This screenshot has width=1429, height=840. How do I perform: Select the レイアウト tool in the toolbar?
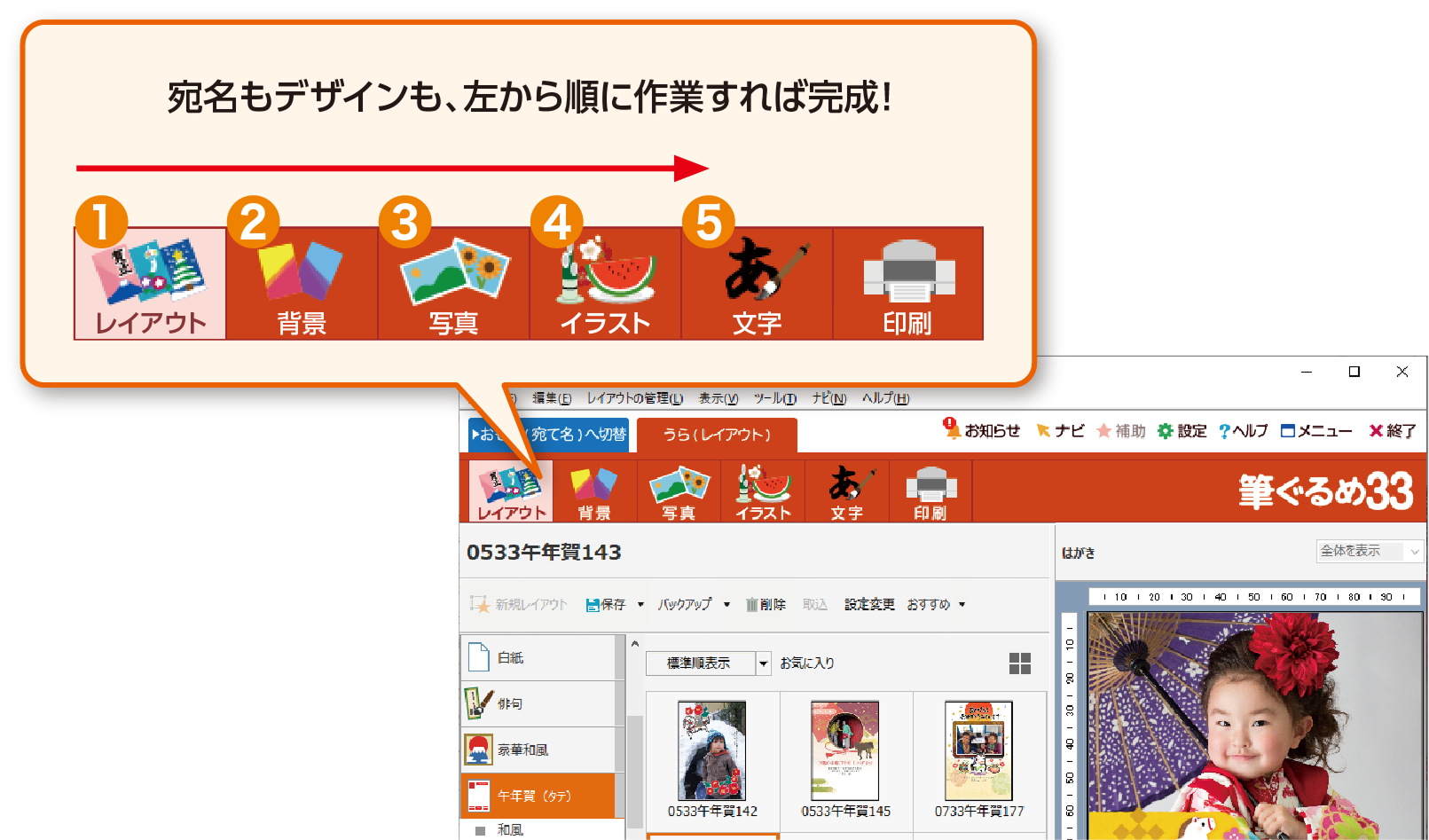[508, 491]
